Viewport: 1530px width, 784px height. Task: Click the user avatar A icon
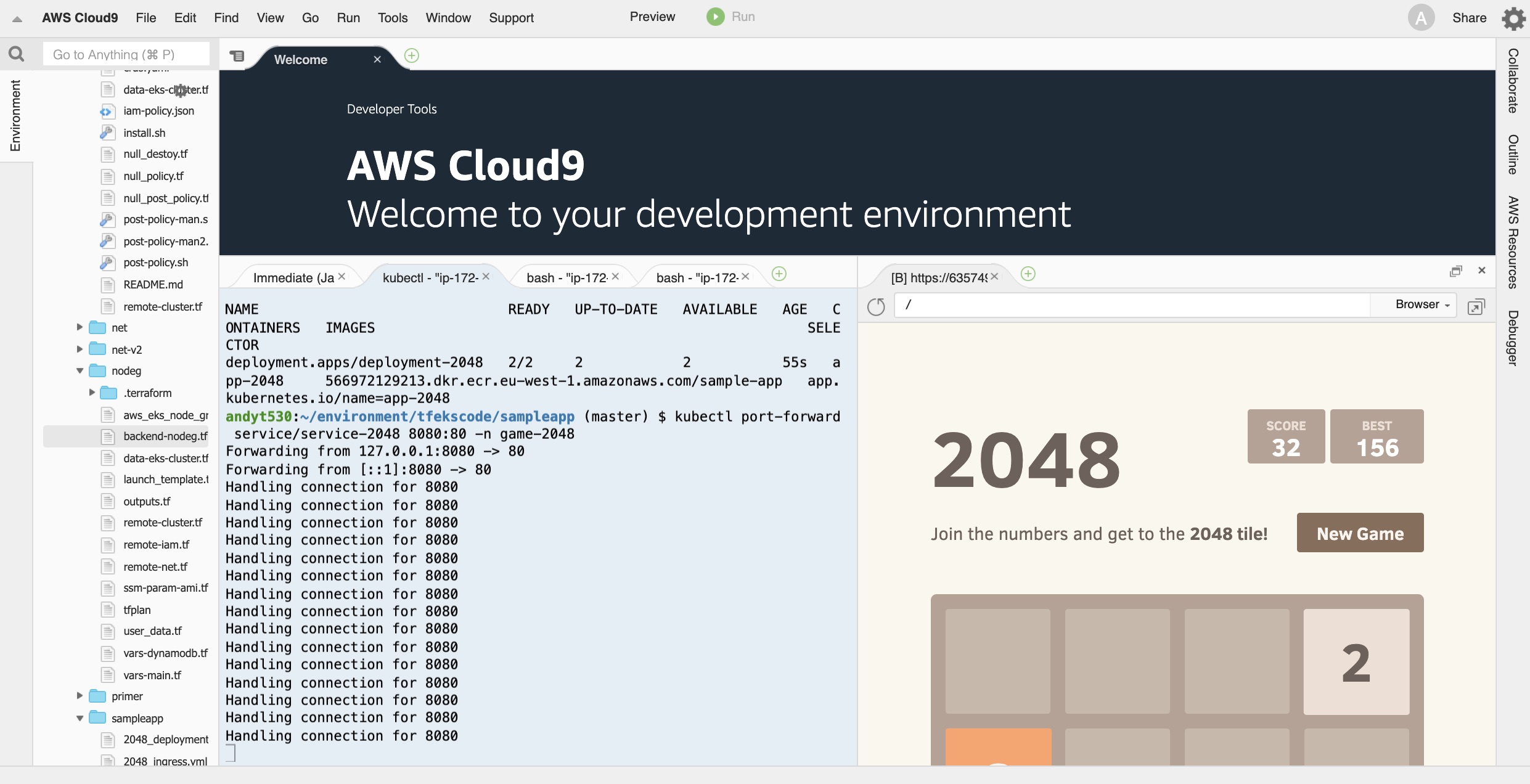(1421, 18)
